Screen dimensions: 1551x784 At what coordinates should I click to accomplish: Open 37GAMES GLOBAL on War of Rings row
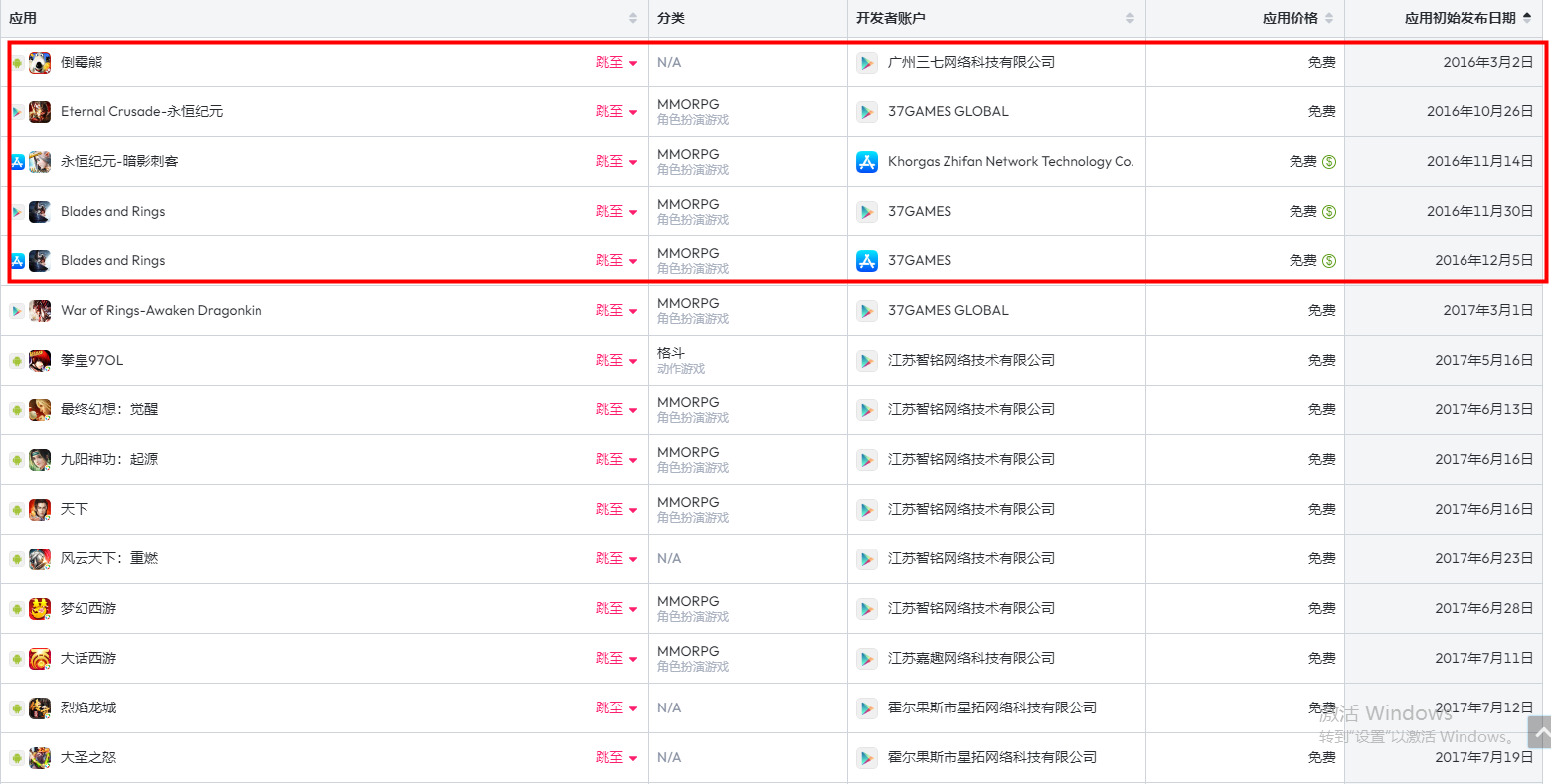point(948,310)
